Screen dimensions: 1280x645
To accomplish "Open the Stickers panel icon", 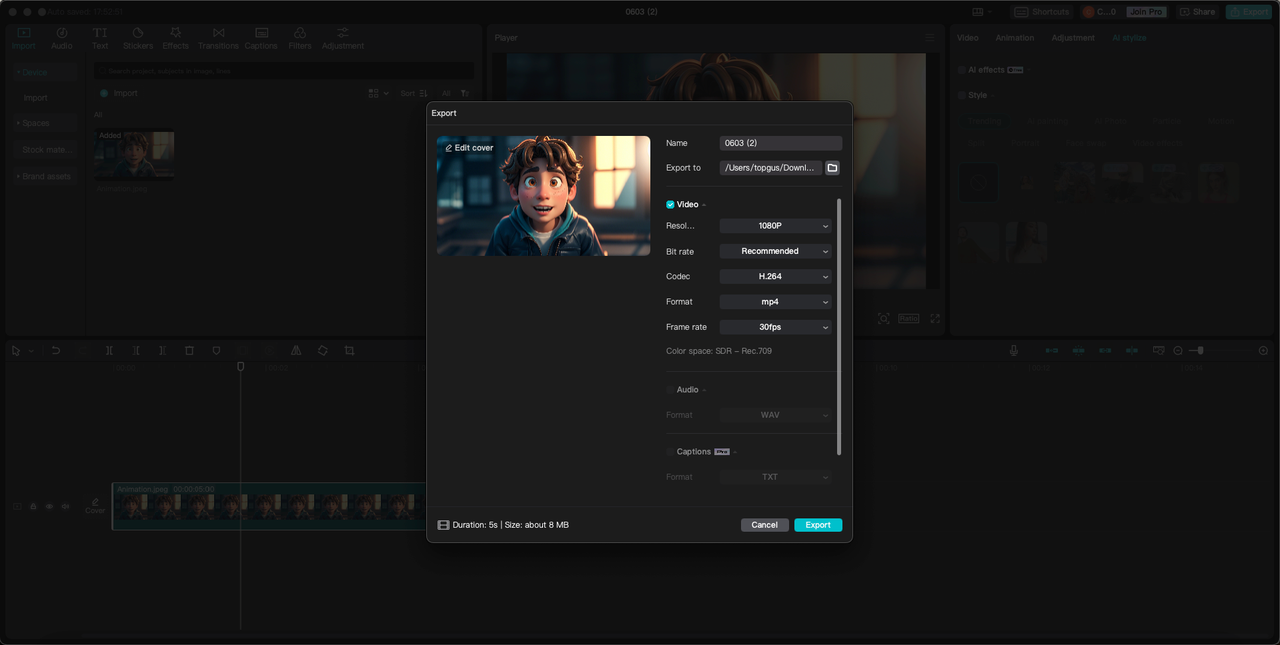I will pos(138,33).
